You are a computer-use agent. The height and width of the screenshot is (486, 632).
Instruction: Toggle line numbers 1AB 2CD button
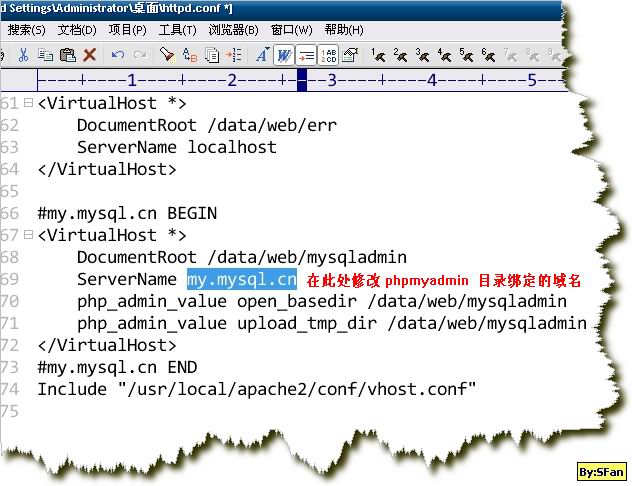[x=328, y=55]
